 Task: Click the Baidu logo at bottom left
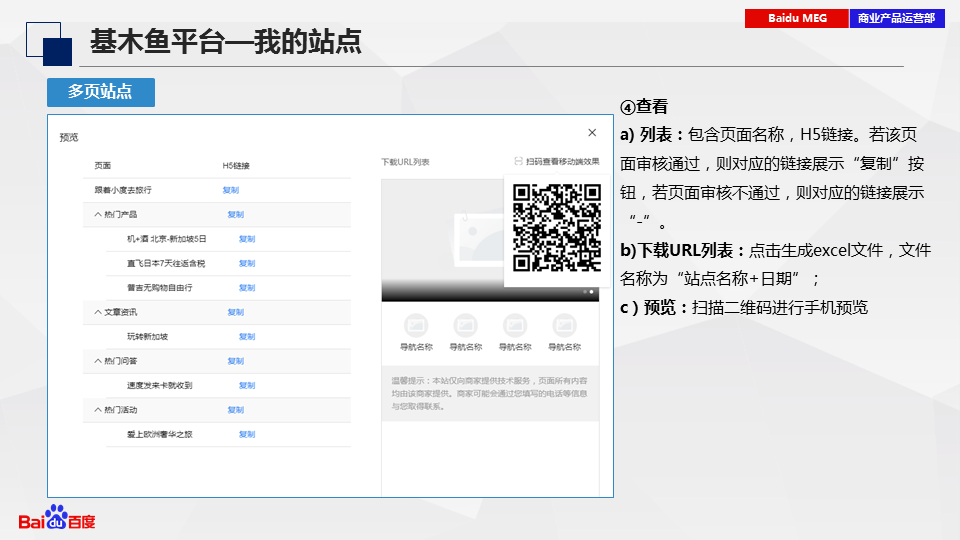pyautogui.click(x=56, y=519)
